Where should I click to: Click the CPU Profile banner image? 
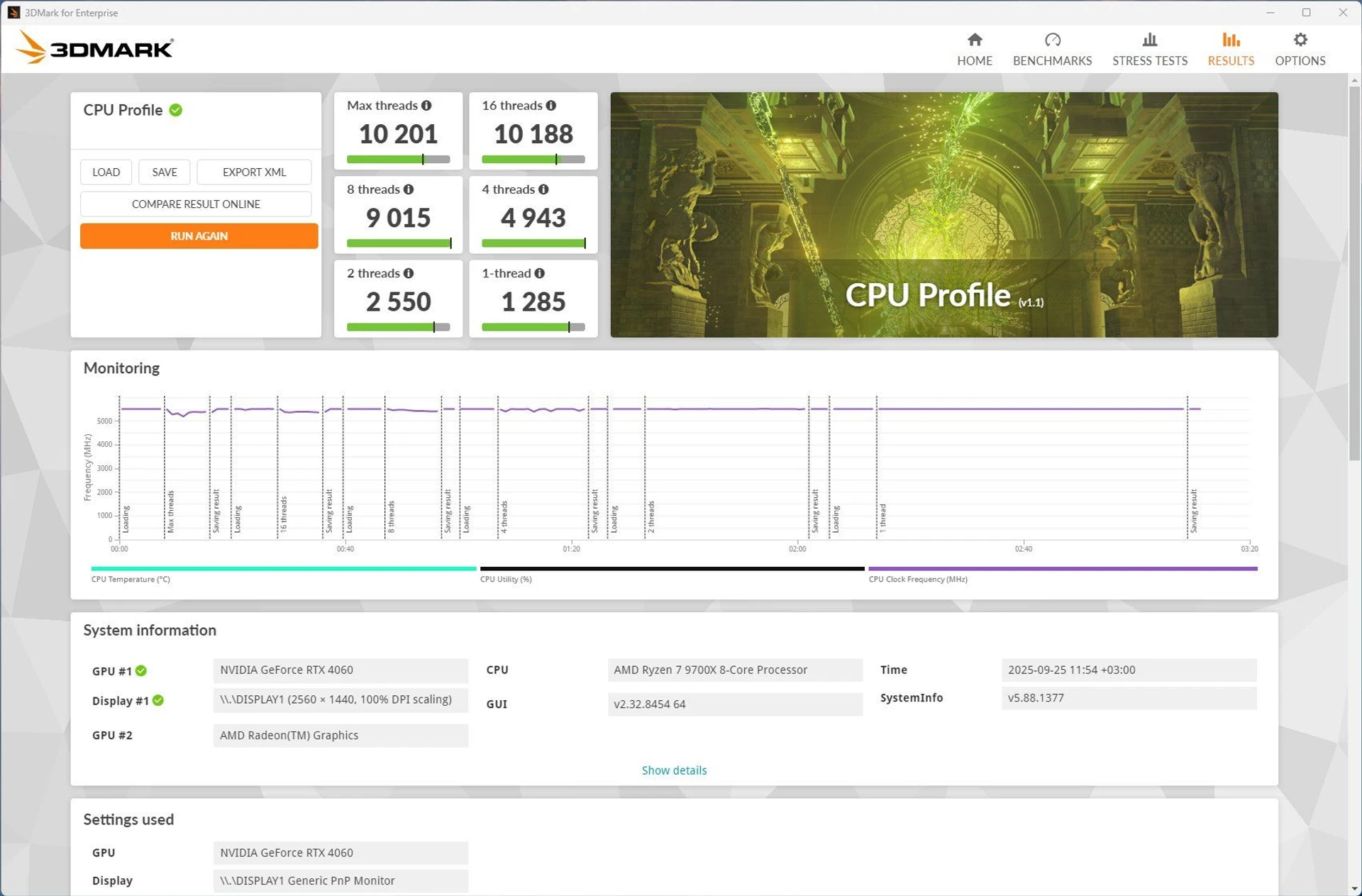(x=943, y=214)
